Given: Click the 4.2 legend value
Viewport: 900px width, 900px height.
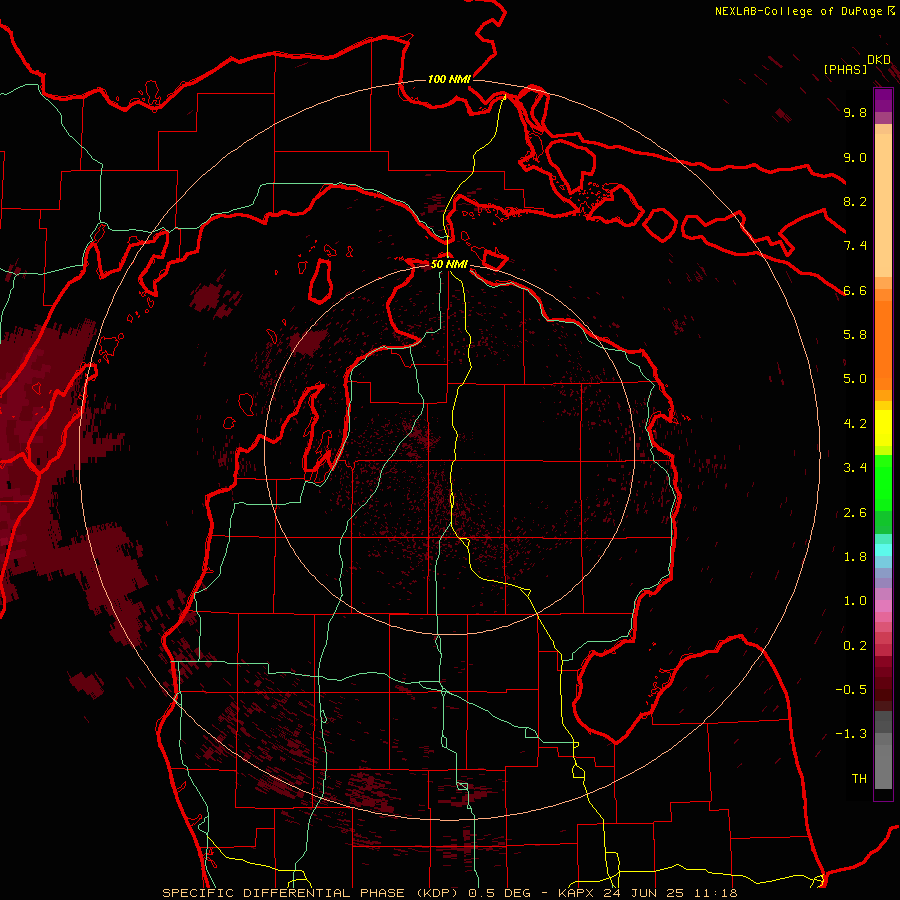Looking at the screenshot, I should pos(855,423).
